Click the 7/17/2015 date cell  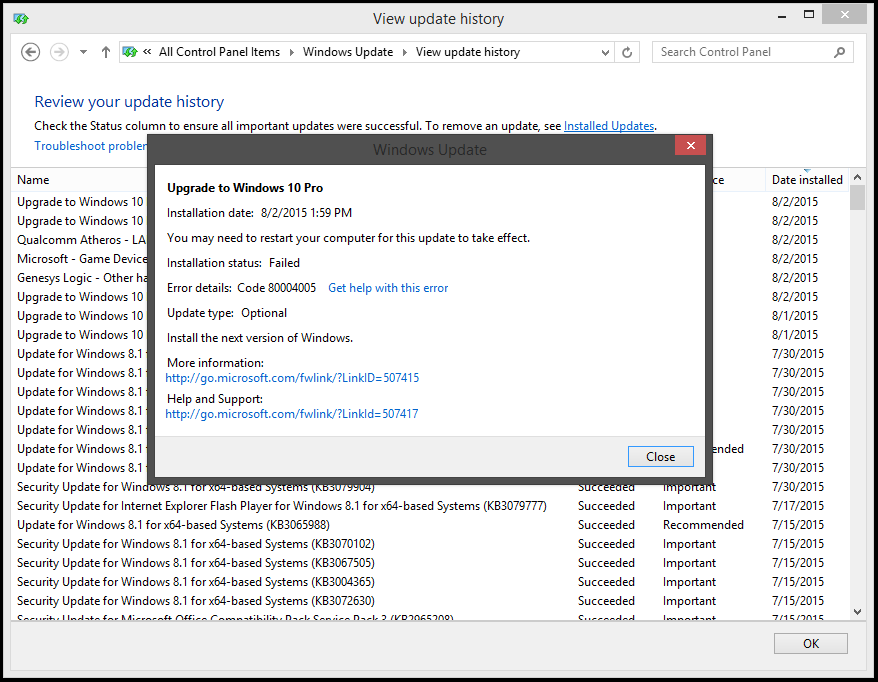coord(798,506)
